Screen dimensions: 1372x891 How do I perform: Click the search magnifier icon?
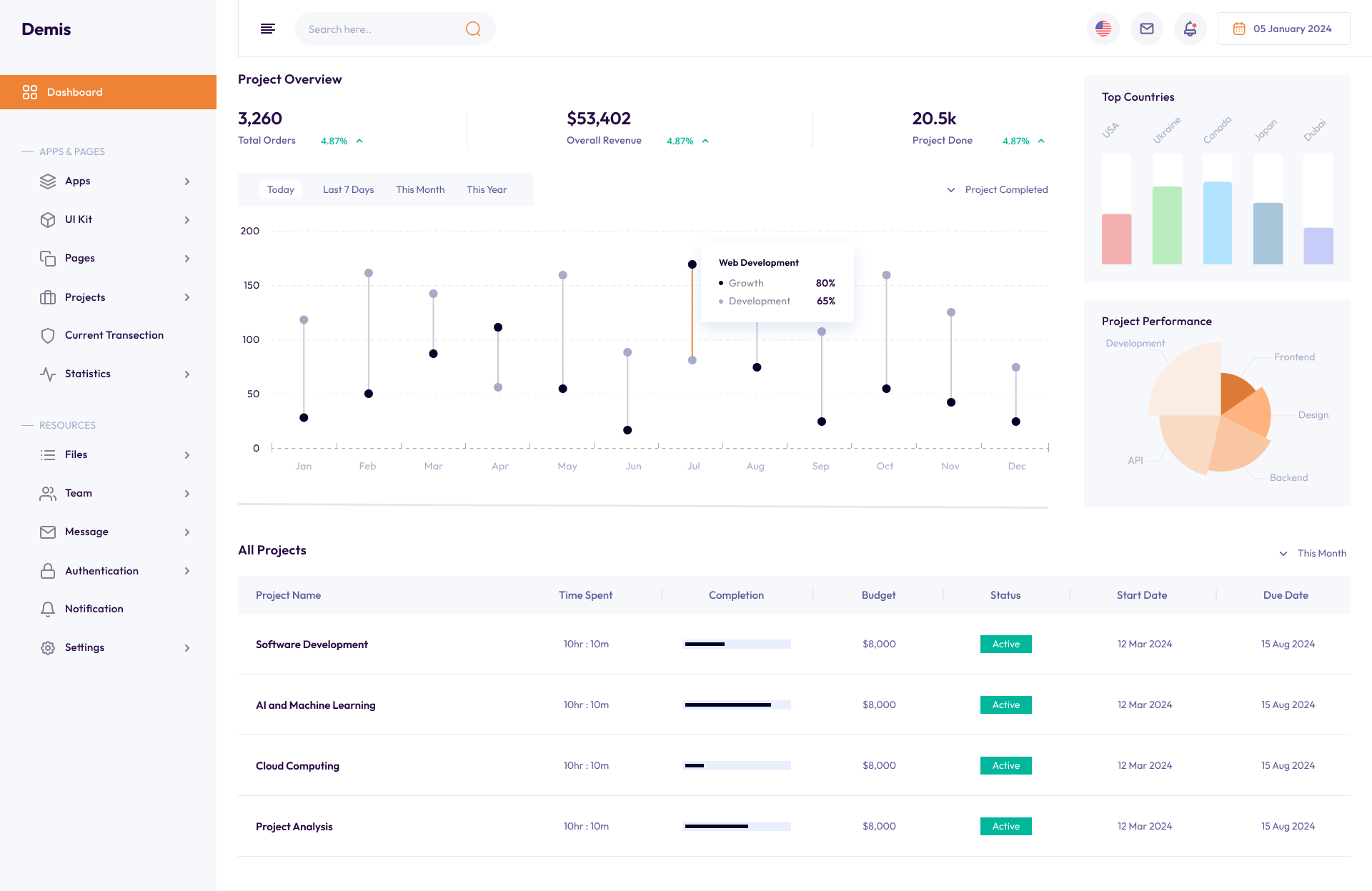[472, 29]
